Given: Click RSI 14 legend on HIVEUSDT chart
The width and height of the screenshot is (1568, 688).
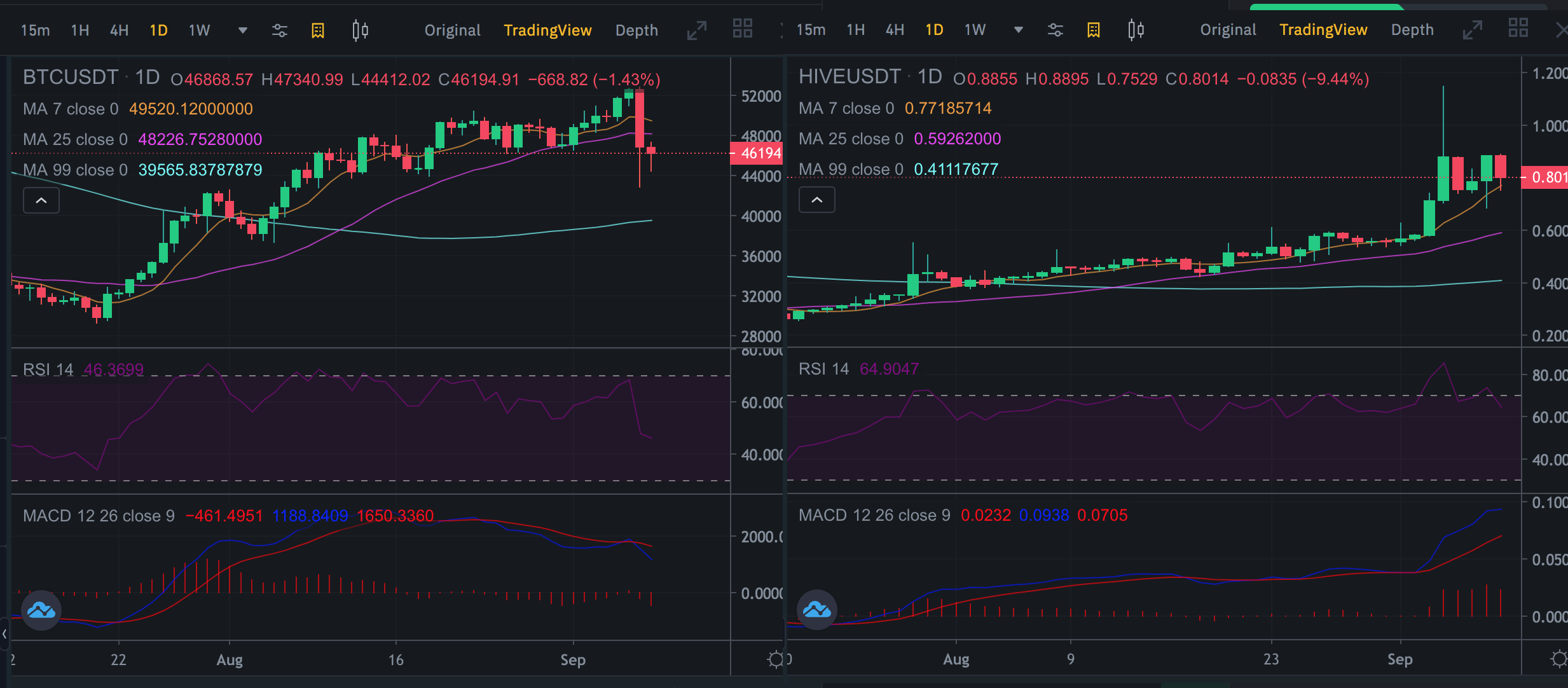Looking at the screenshot, I should coord(824,369).
